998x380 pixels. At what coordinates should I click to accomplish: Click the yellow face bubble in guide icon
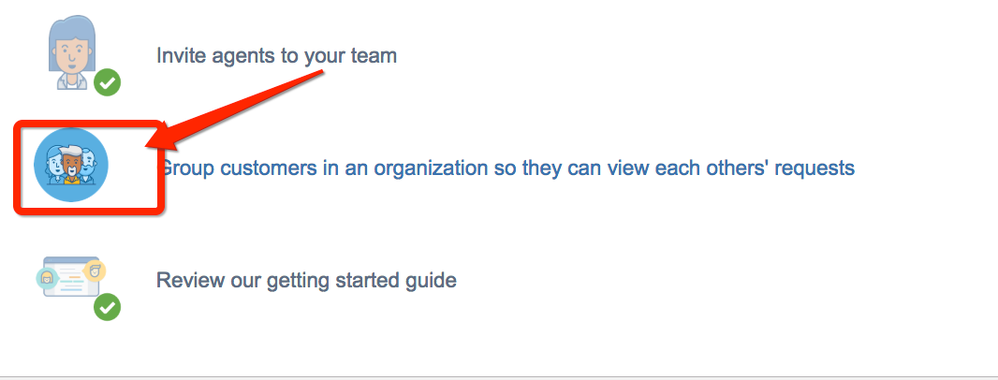pos(95,271)
